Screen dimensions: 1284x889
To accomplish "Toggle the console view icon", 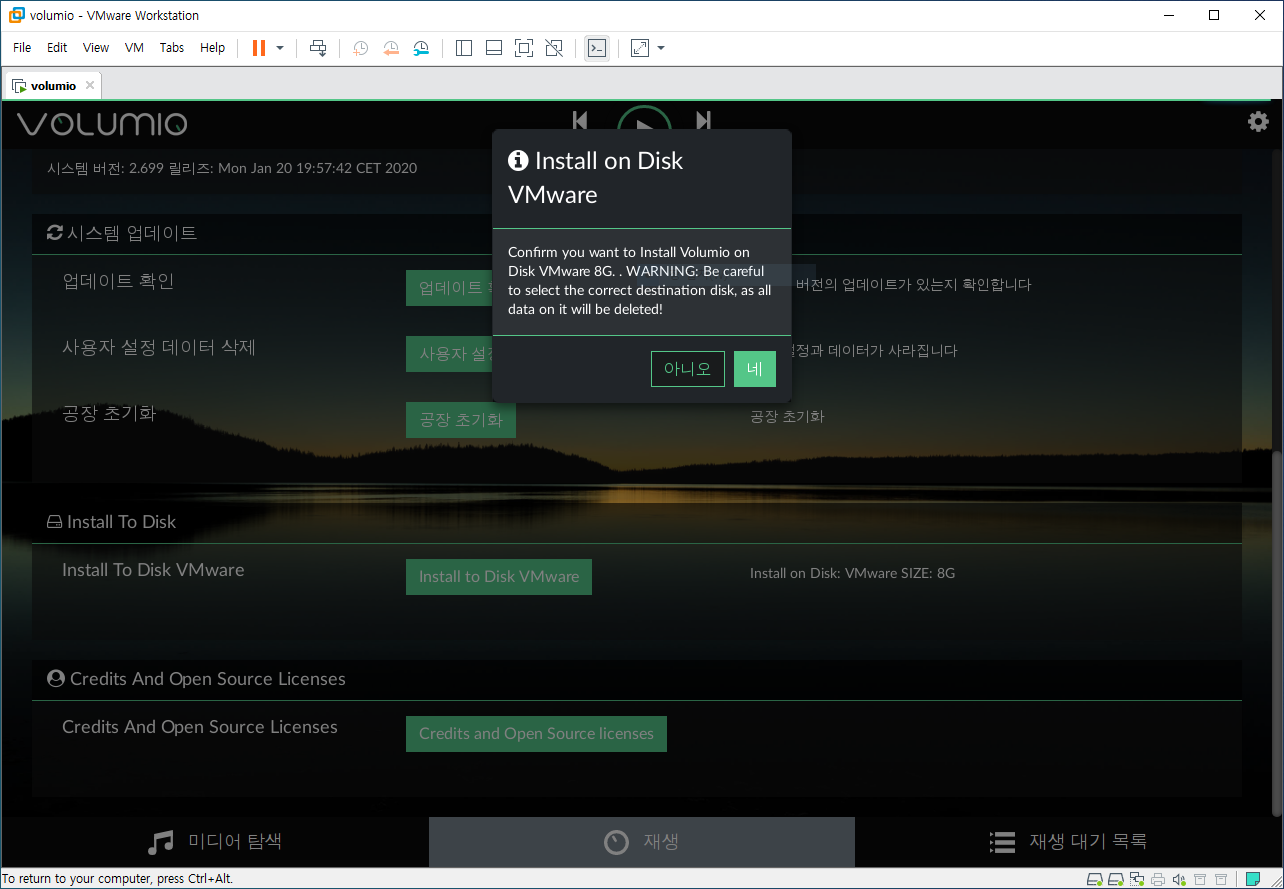I will click(597, 48).
